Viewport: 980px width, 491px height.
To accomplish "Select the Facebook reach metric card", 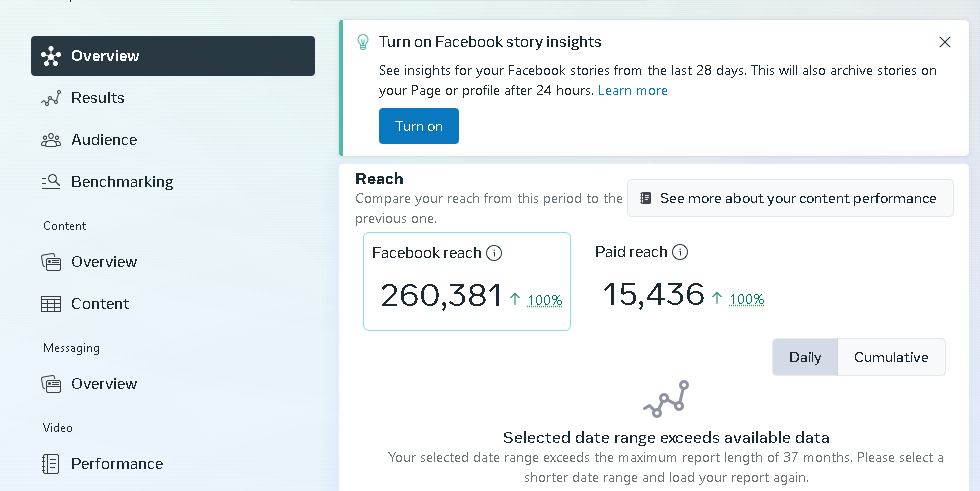I will pyautogui.click(x=467, y=281).
